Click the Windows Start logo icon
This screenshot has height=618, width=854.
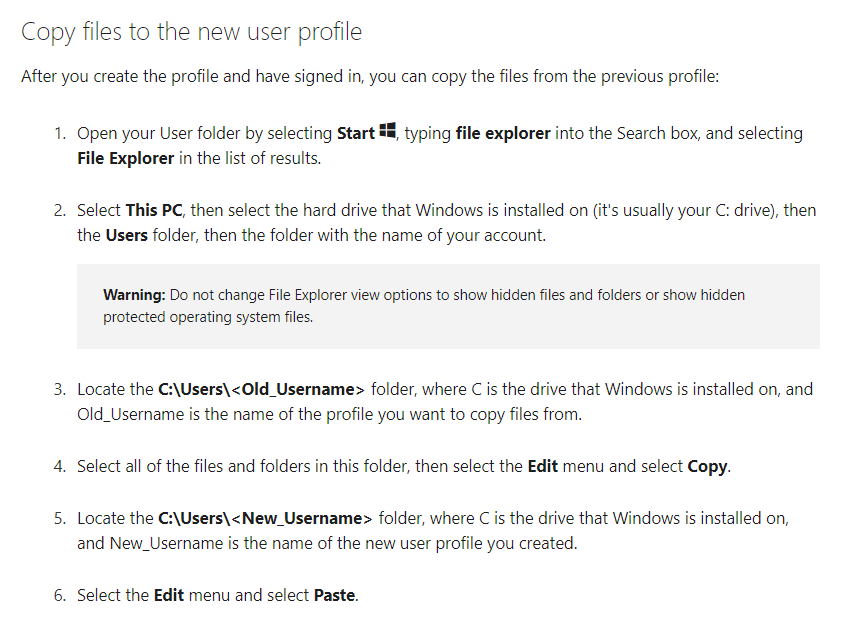[388, 131]
